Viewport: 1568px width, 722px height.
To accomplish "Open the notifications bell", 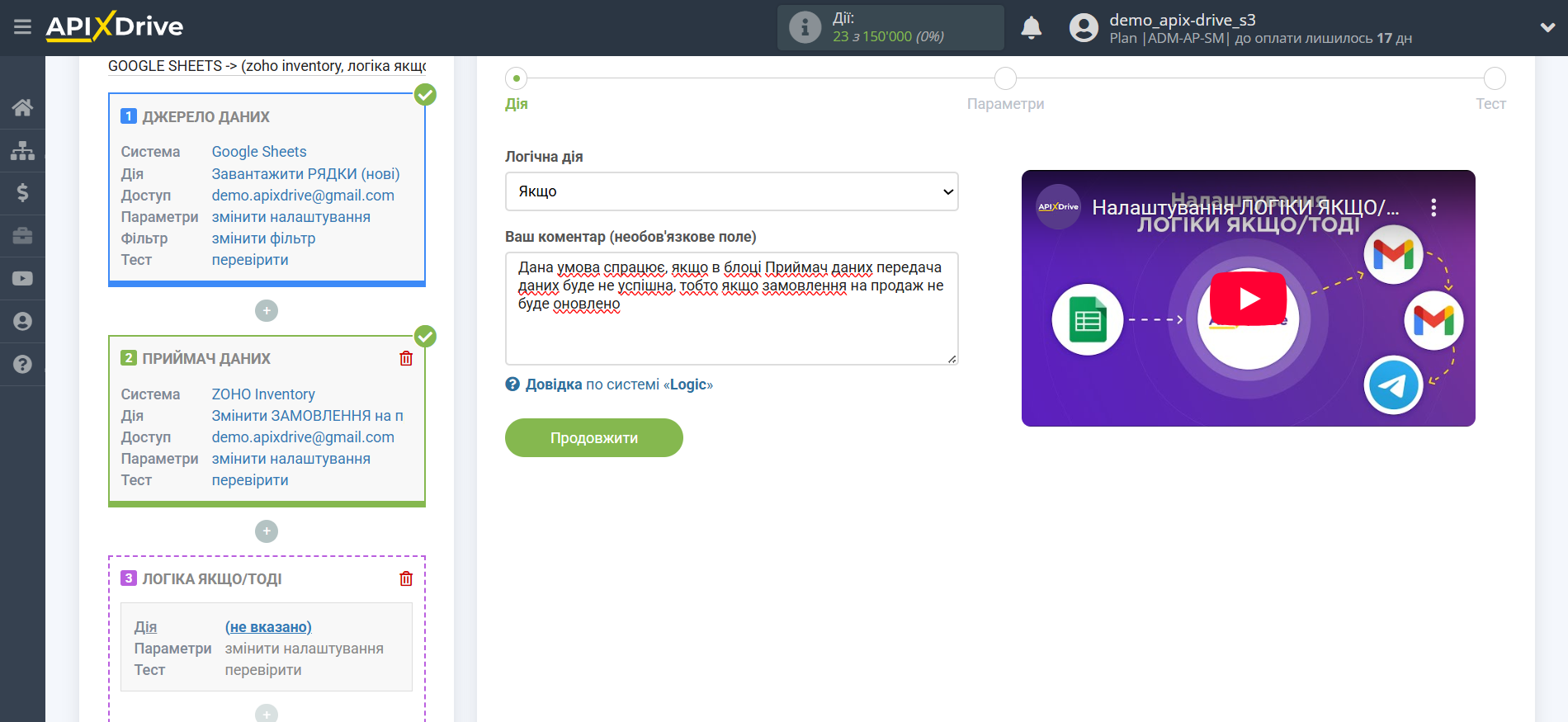I will click(x=1031, y=27).
